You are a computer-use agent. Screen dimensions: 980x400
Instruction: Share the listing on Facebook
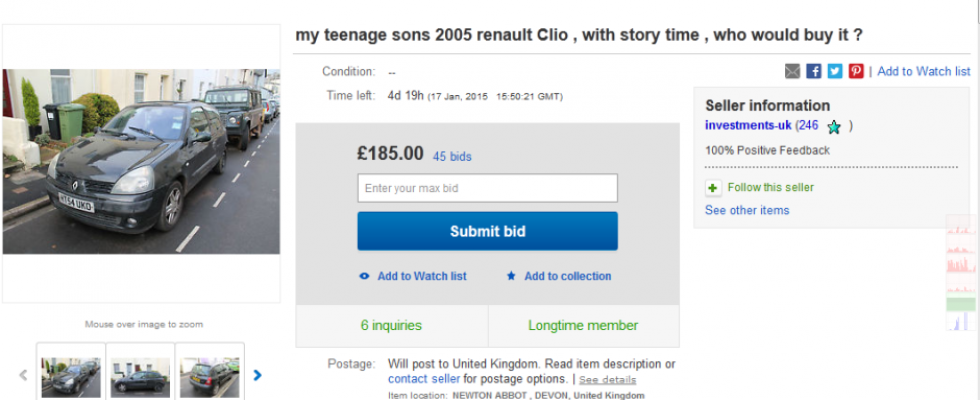pyautogui.click(x=814, y=71)
